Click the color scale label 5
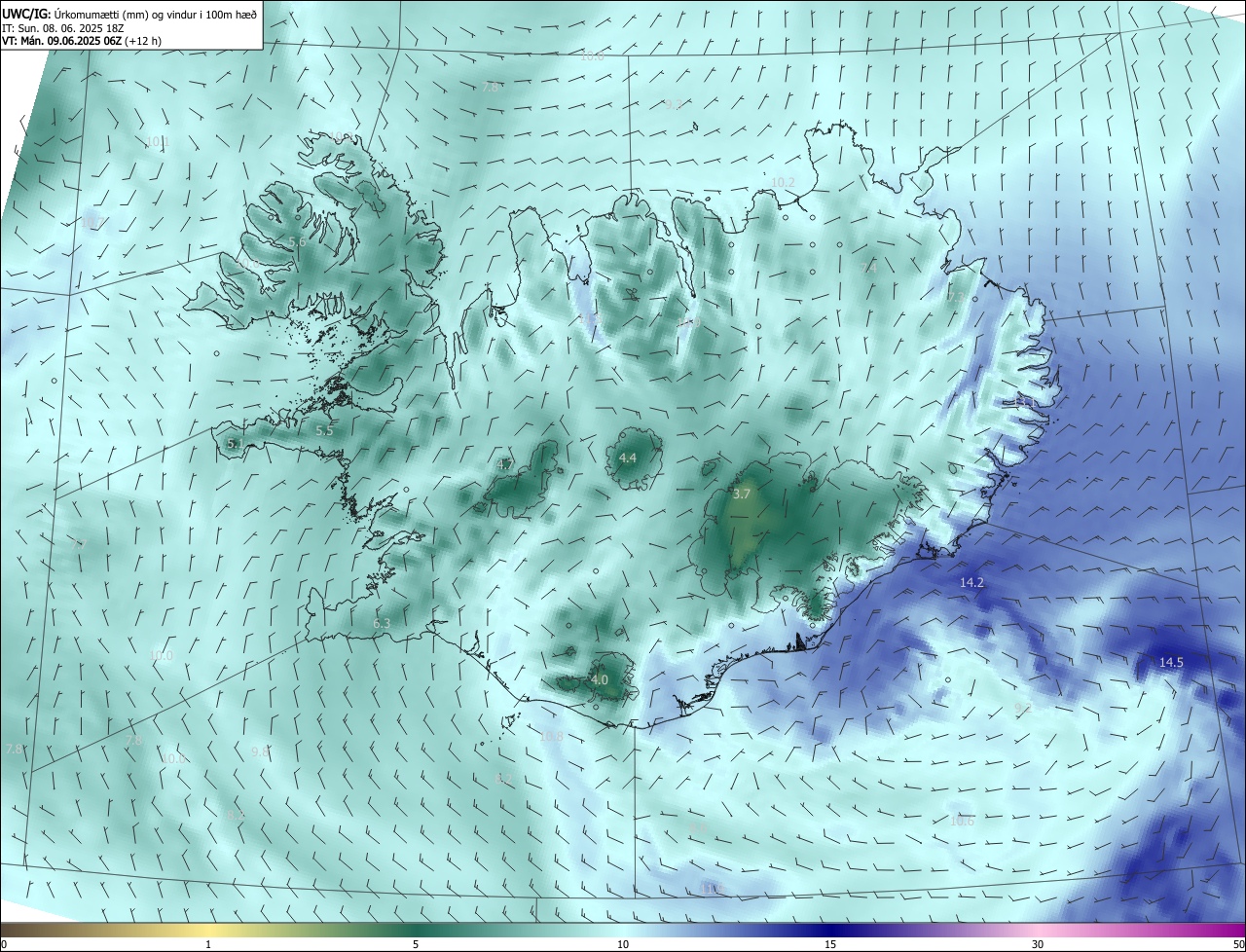The height and width of the screenshot is (952, 1246). point(416,944)
